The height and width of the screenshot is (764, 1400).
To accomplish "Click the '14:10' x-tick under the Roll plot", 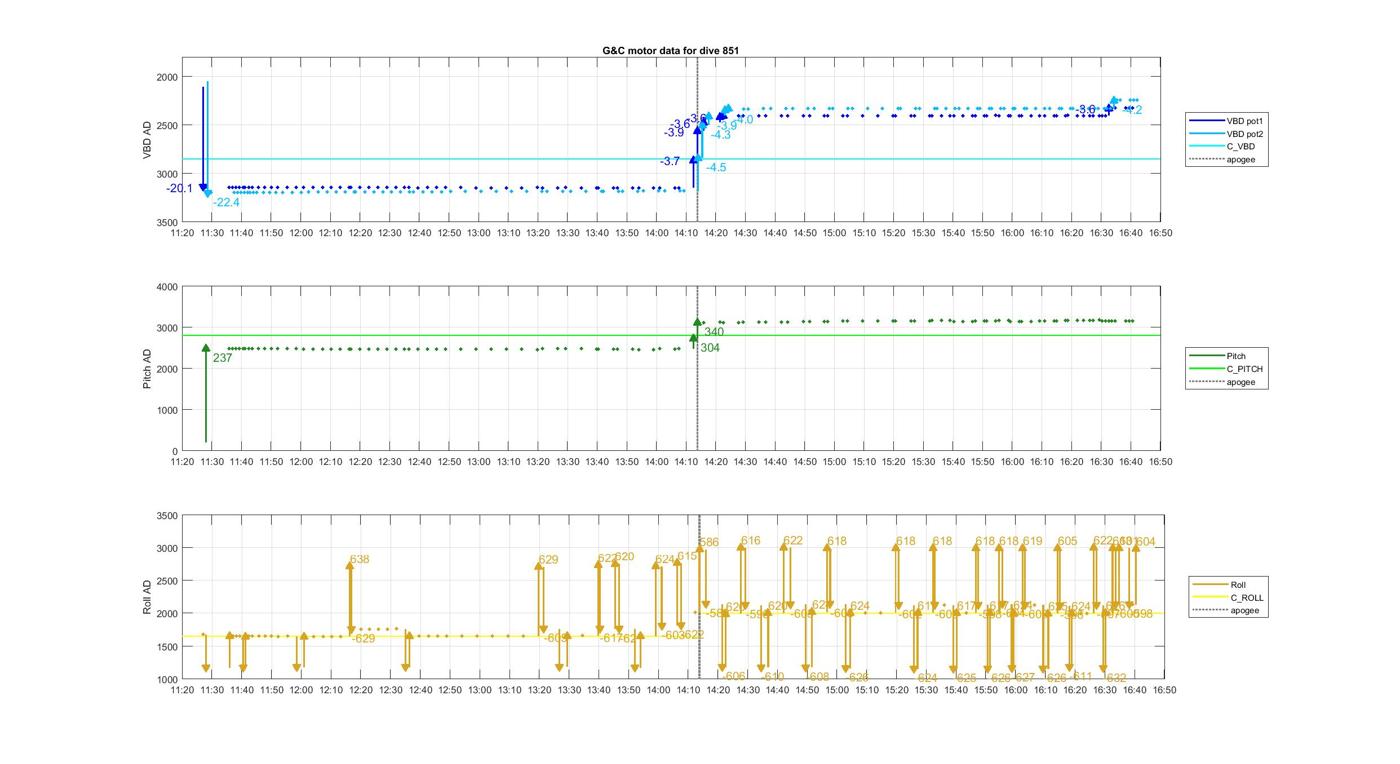I will pyautogui.click(x=686, y=690).
